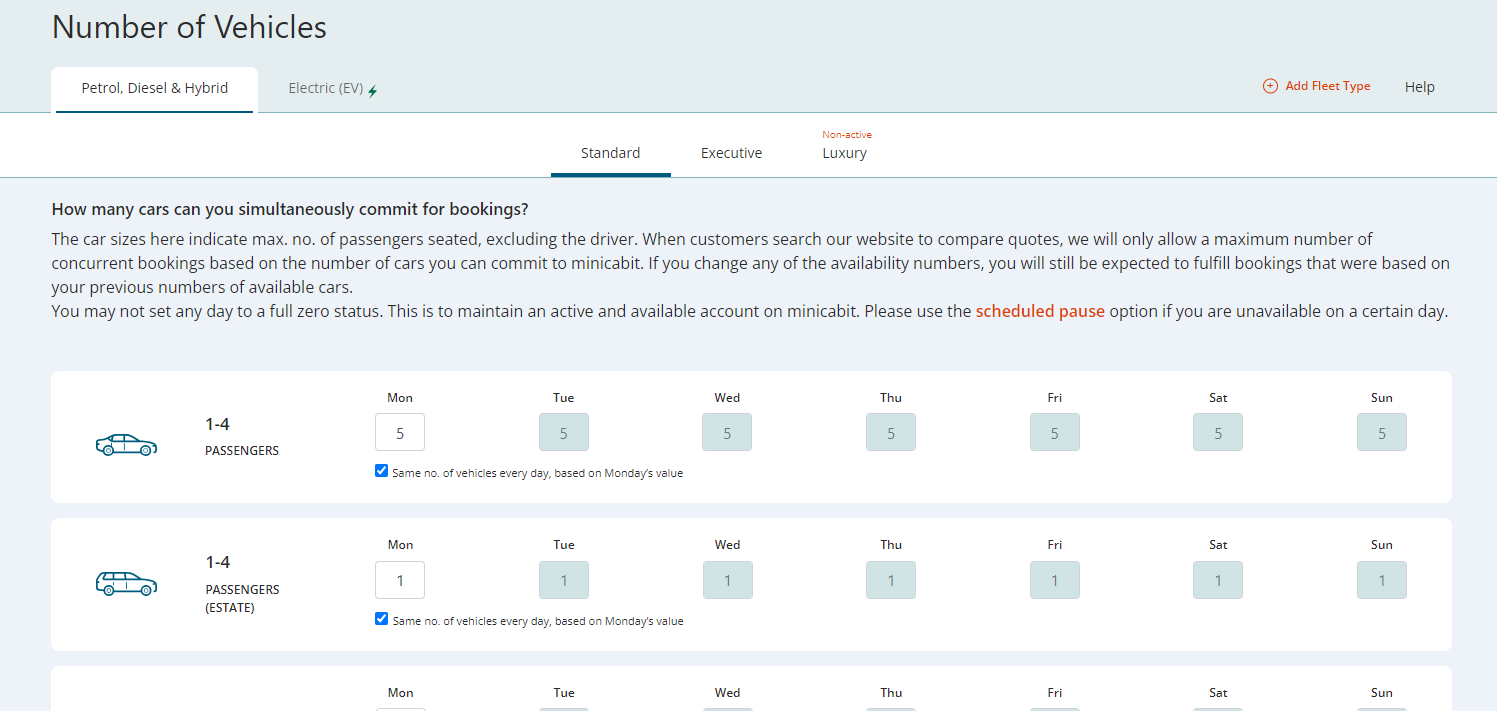
Task: Click Thursday vehicle count field for estate row
Action: tap(891, 580)
